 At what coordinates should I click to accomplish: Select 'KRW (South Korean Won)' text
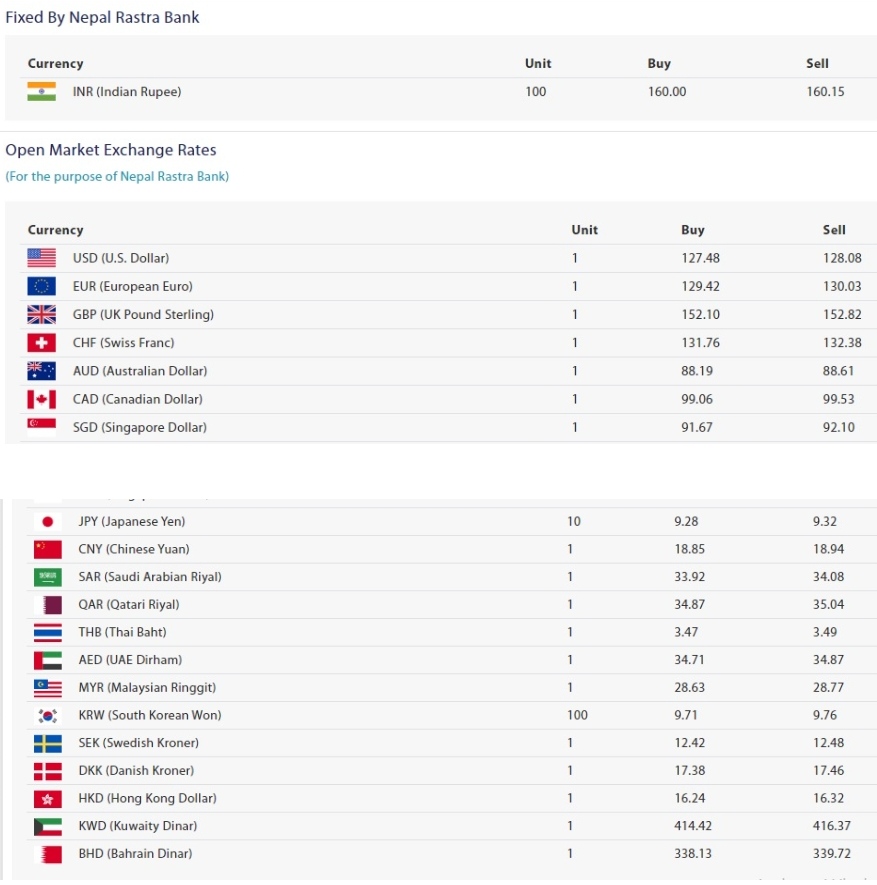(150, 715)
